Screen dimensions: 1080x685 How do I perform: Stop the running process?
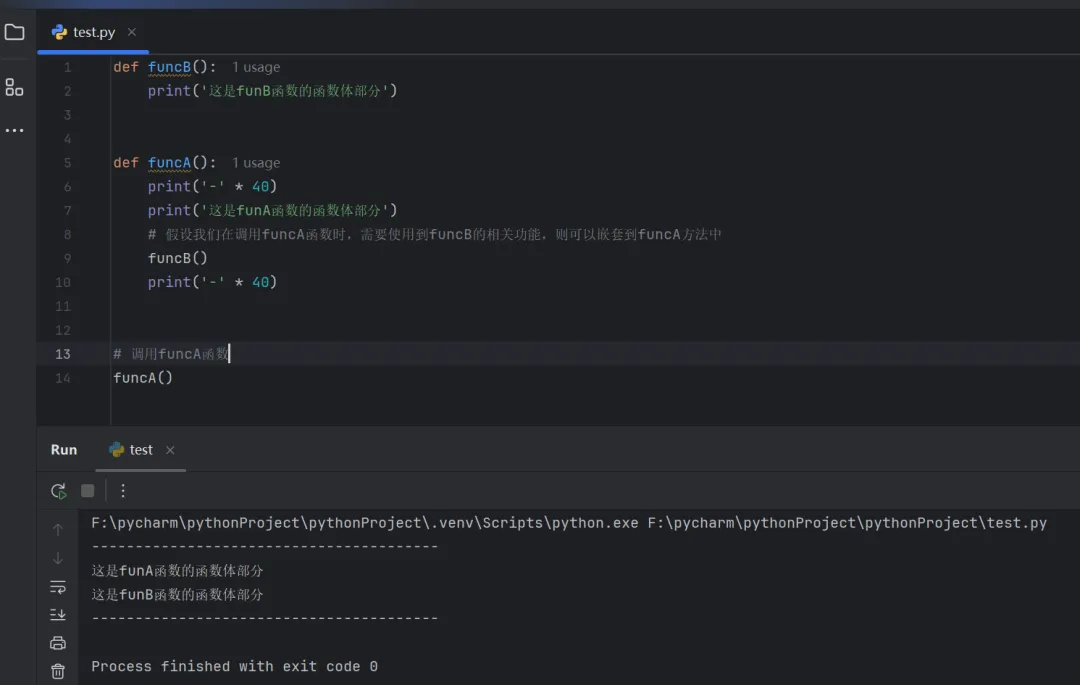pos(88,491)
